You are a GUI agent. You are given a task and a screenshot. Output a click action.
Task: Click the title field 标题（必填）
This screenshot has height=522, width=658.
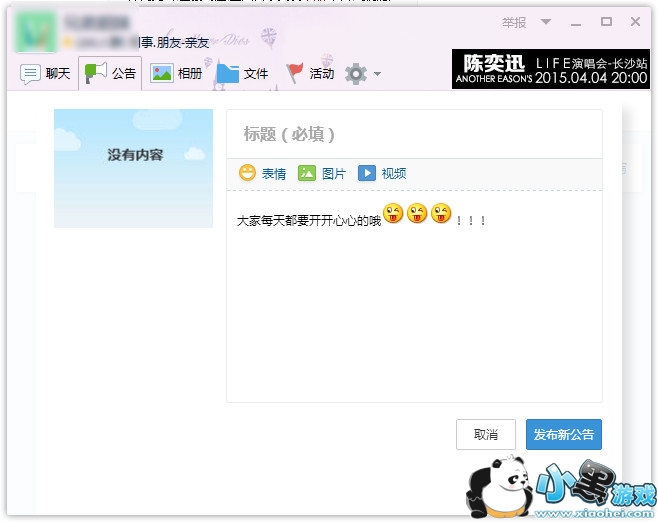[414, 134]
